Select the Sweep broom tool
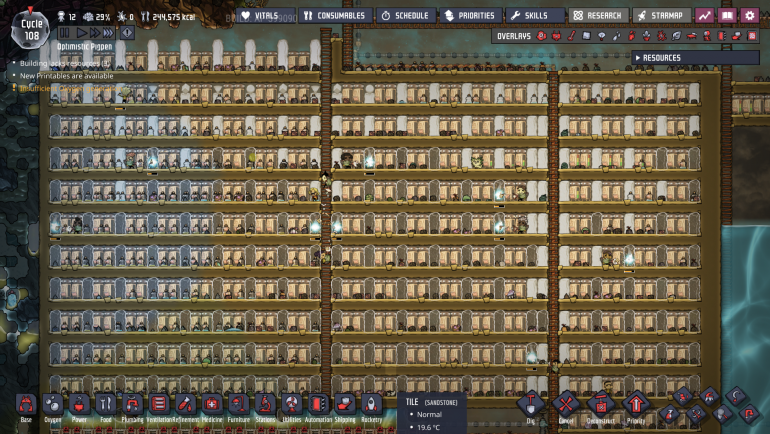 710,396
